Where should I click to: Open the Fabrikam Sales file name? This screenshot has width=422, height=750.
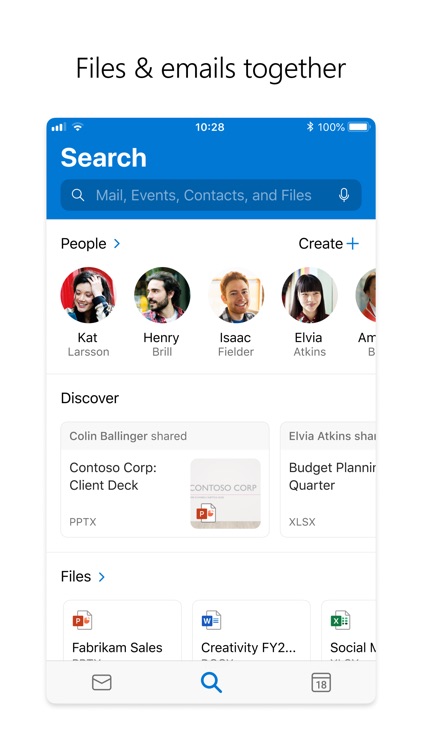pos(117,648)
